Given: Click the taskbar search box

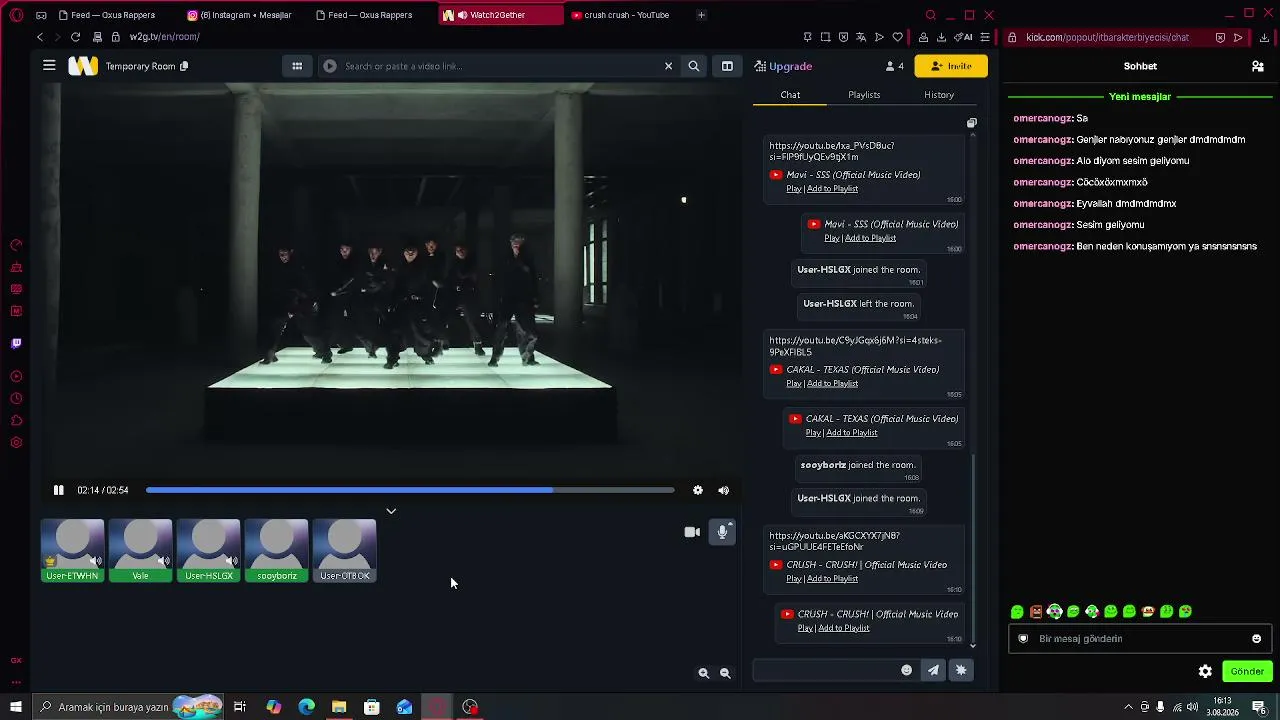Looking at the screenshot, I should 128,707.
